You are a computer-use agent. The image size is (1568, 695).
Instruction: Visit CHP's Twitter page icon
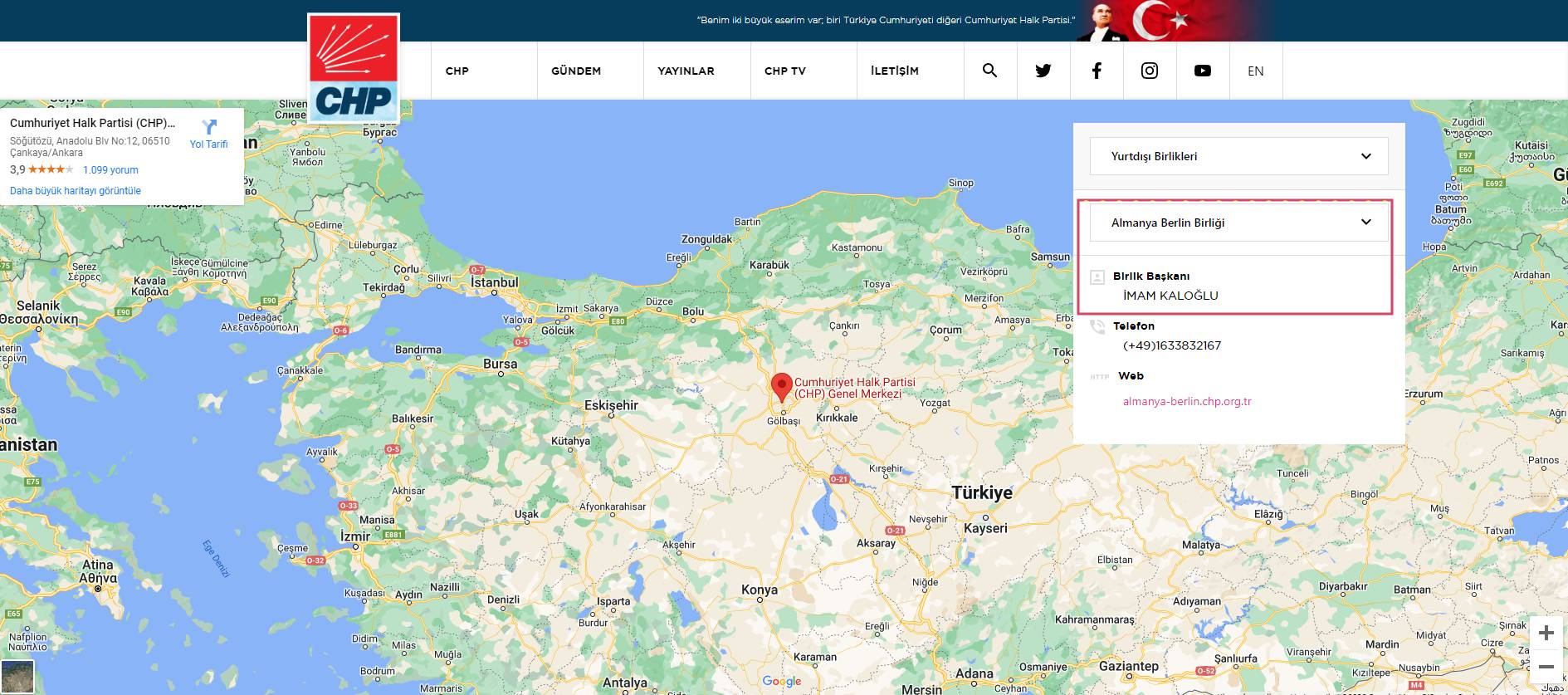click(1043, 71)
